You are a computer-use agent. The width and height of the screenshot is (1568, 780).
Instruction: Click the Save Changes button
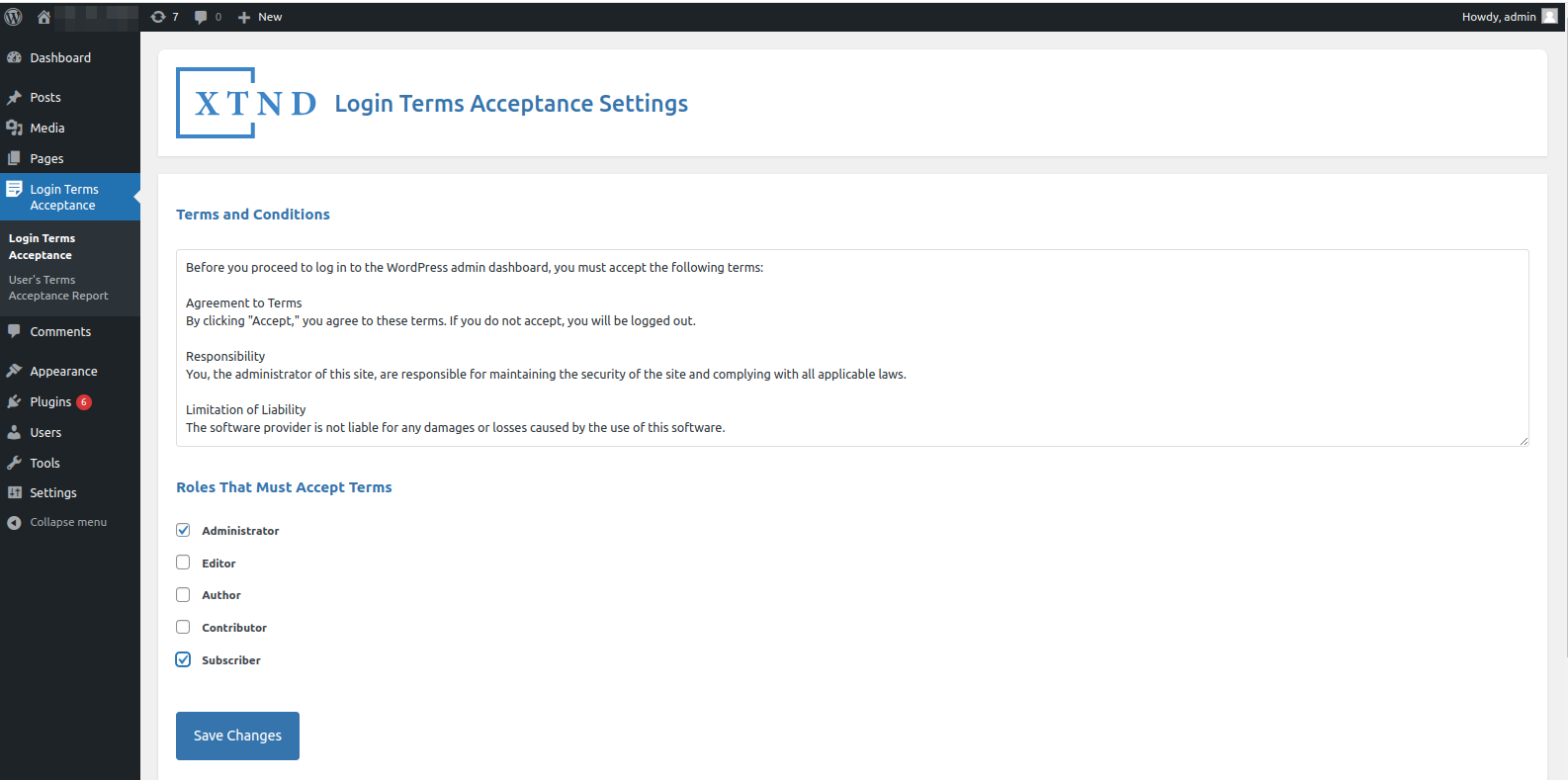237,736
